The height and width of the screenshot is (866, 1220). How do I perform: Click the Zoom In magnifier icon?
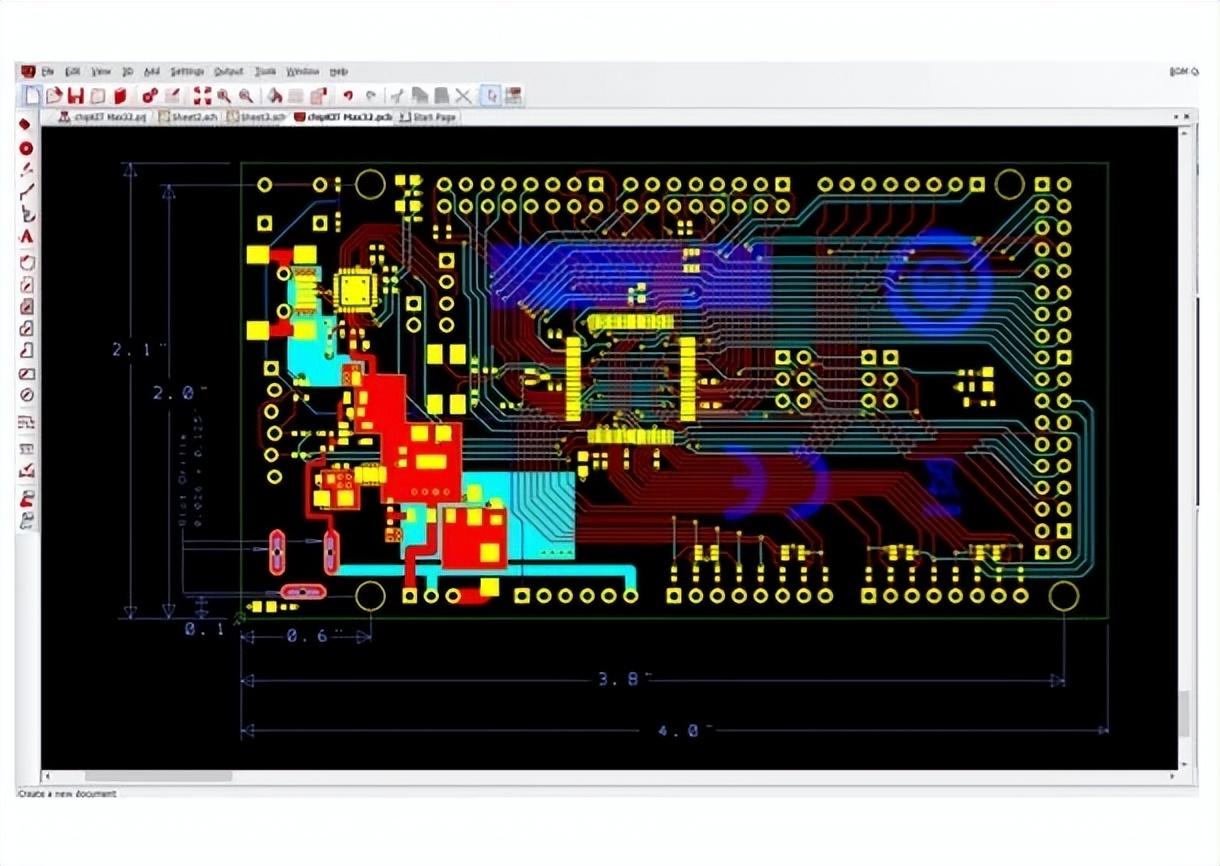pyautogui.click(x=224, y=96)
